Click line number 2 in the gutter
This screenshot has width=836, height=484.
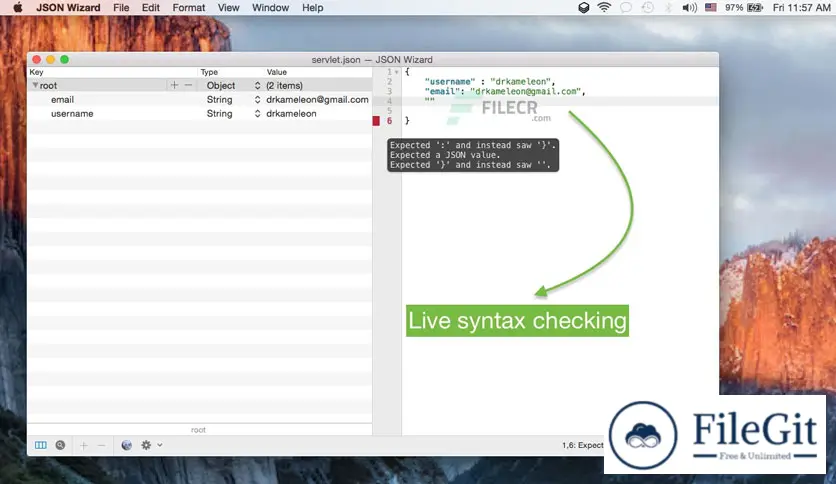pyautogui.click(x=389, y=82)
